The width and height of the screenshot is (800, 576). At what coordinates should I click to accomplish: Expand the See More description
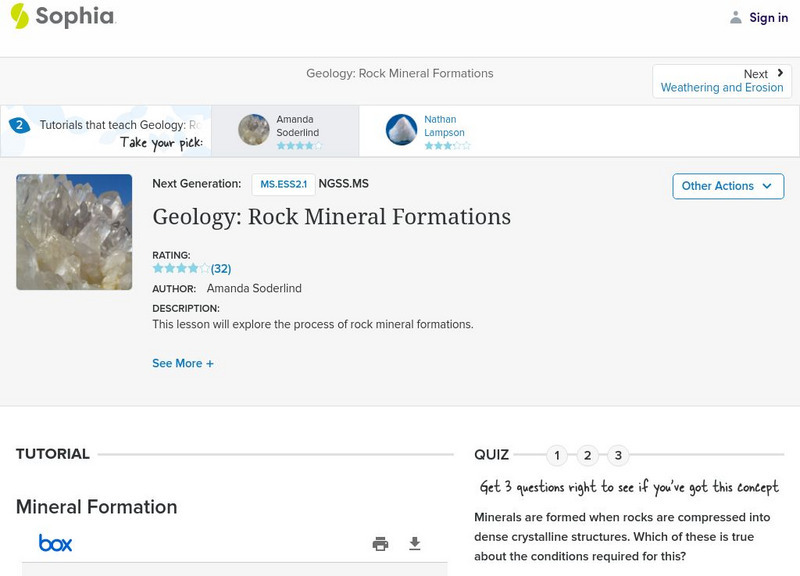coord(183,364)
